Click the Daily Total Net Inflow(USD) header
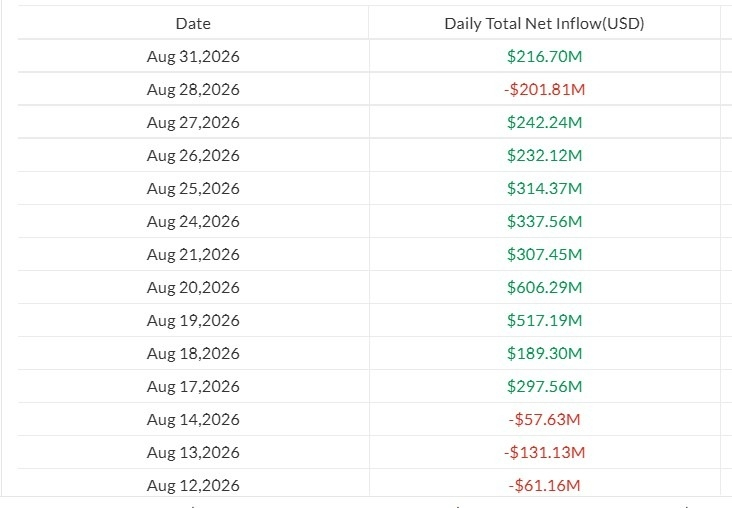Image resolution: width=732 pixels, height=508 pixels. pos(544,23)
